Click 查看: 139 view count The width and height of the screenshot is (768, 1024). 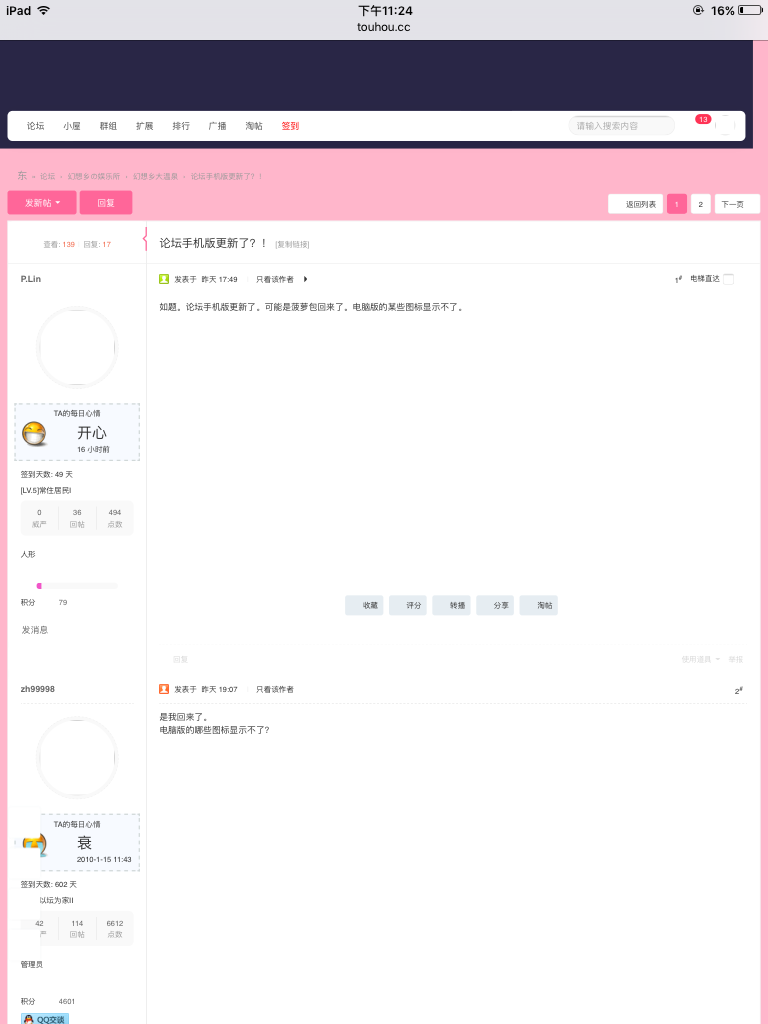(59, 244)
